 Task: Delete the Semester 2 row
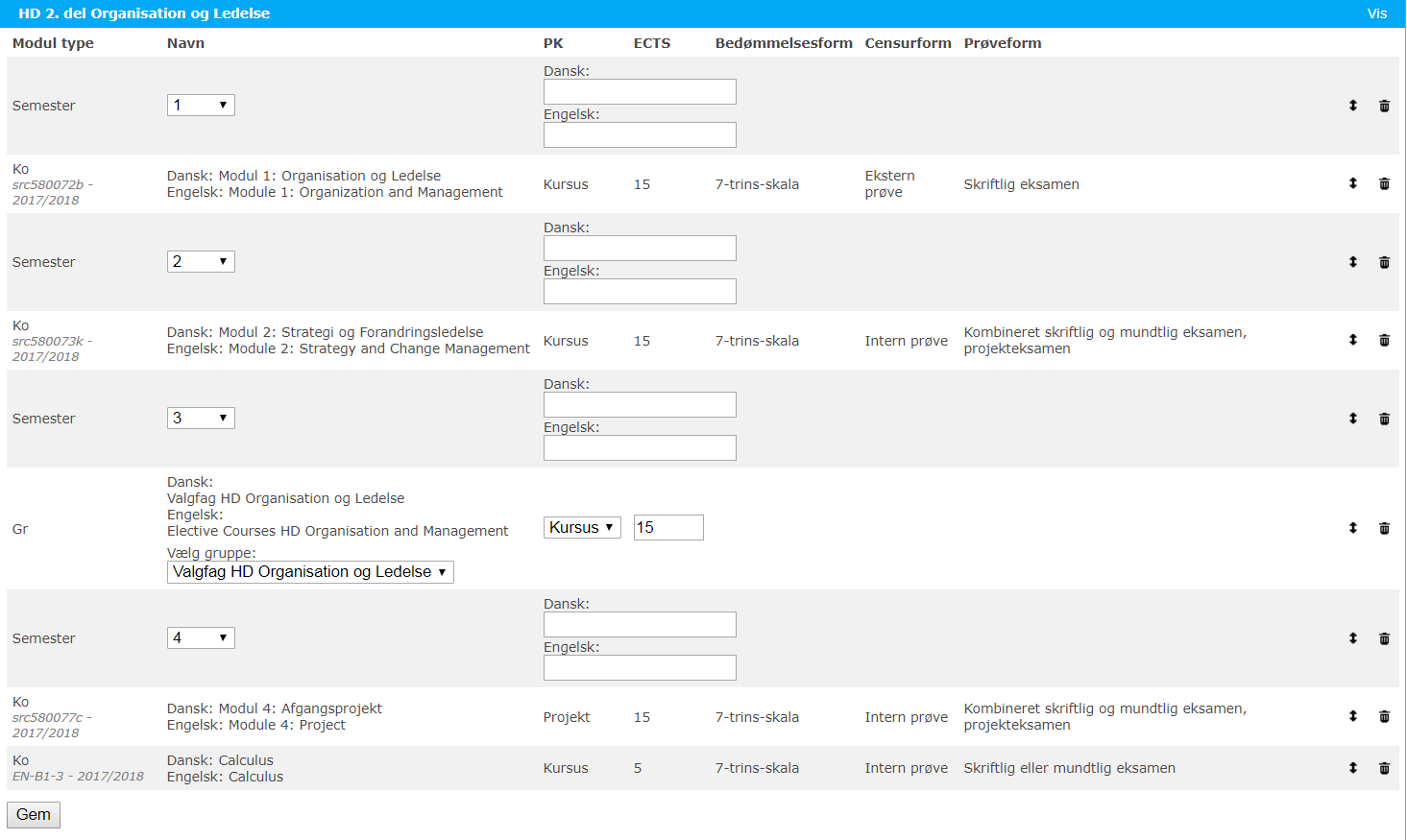[x=1384, y=262]
